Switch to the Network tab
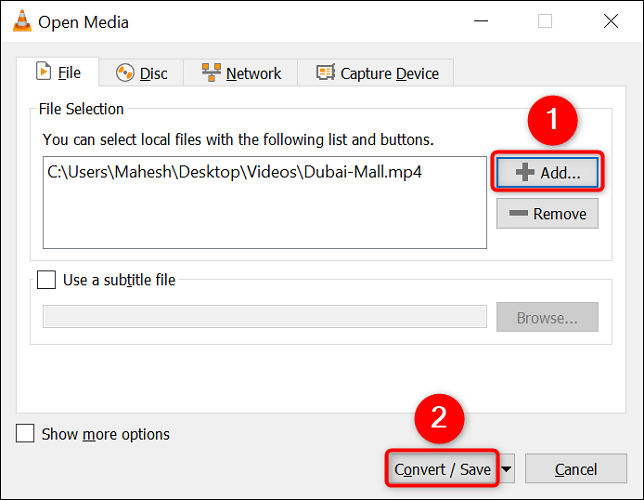 coord(241,73)
